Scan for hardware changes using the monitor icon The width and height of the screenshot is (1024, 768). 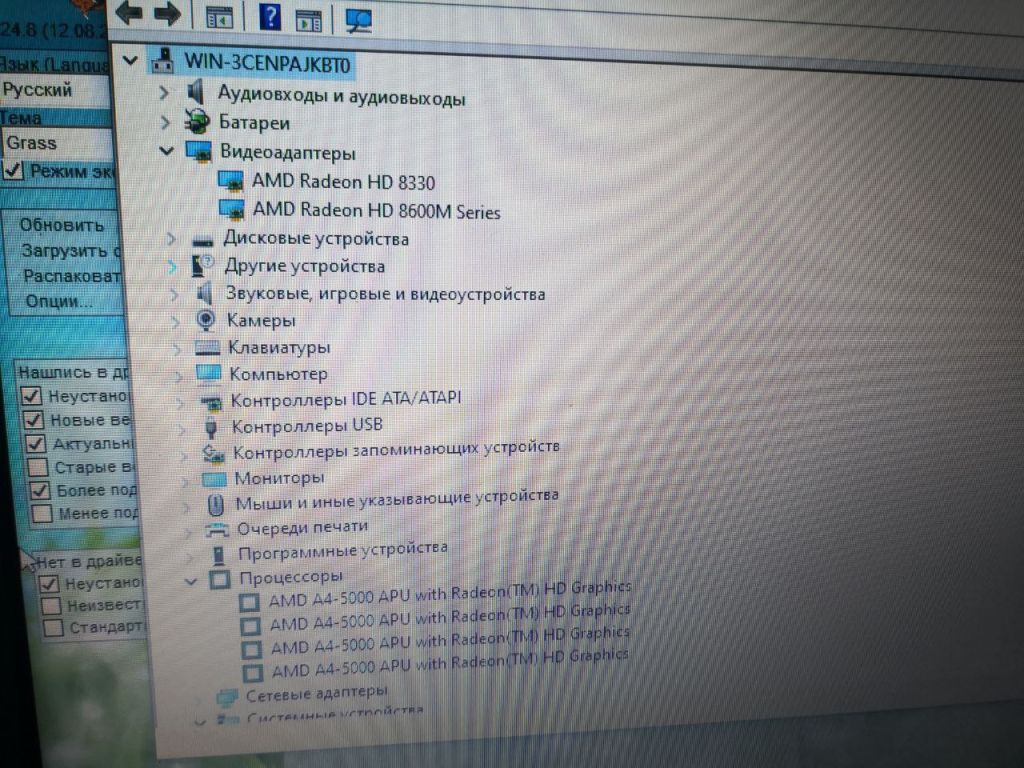click(x=359, y=20)
